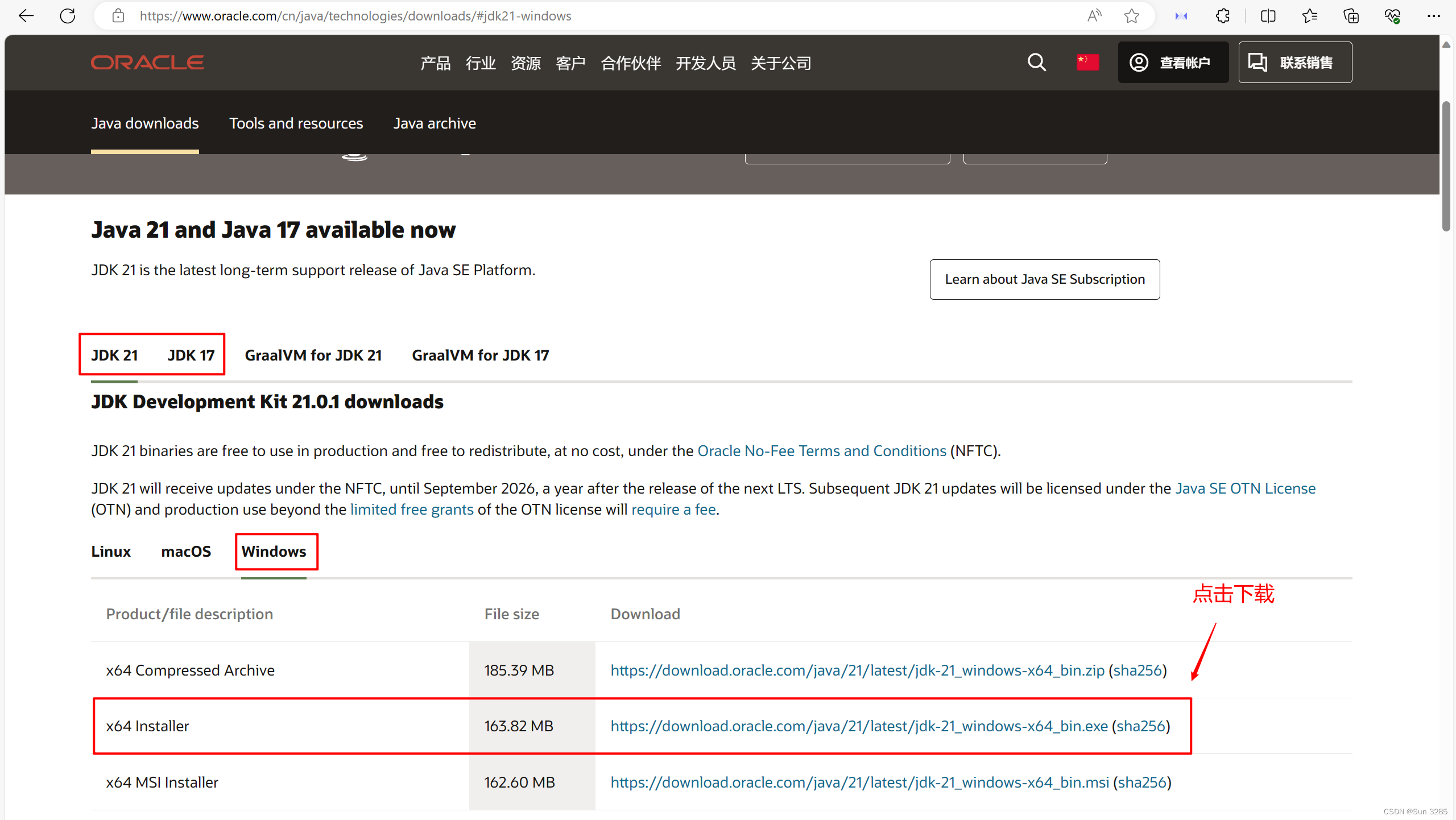The width and height of the screenshot is (1456, 820).
Task: Click the 'Product/file description' column header
Action: [x=189, y=614]
